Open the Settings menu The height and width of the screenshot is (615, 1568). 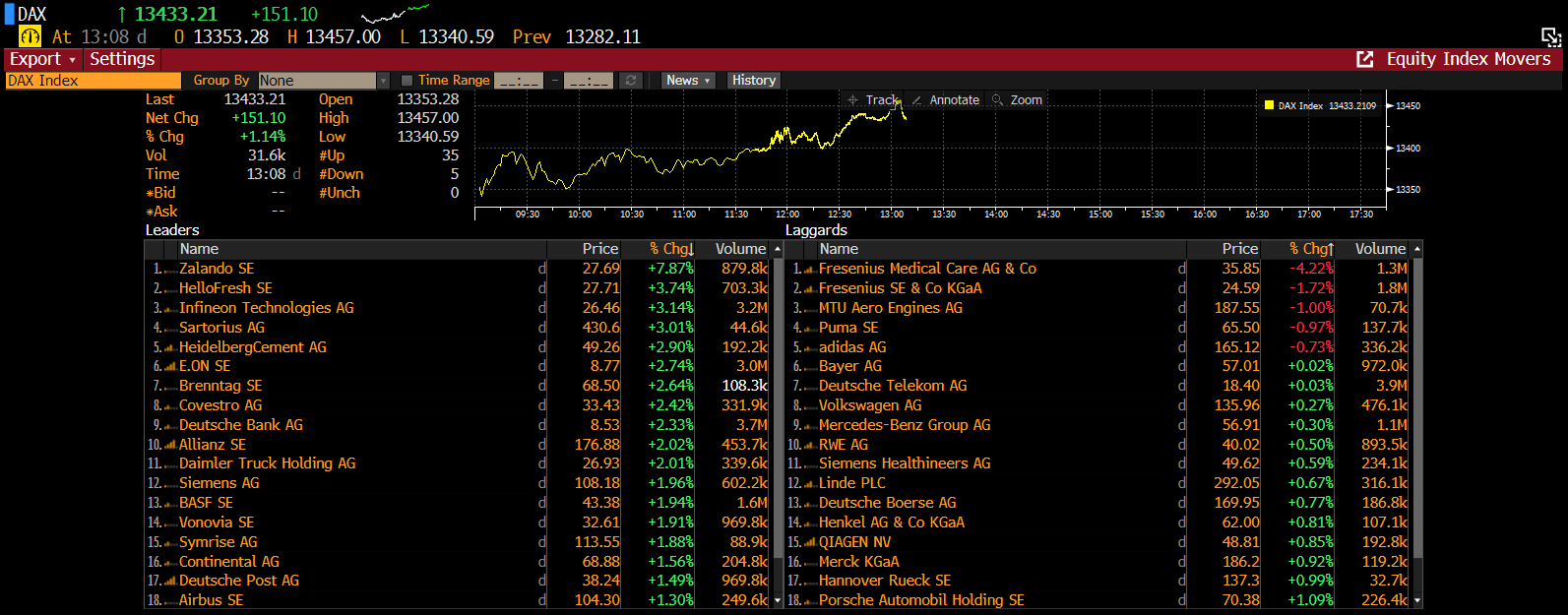(x=122, y=59)
